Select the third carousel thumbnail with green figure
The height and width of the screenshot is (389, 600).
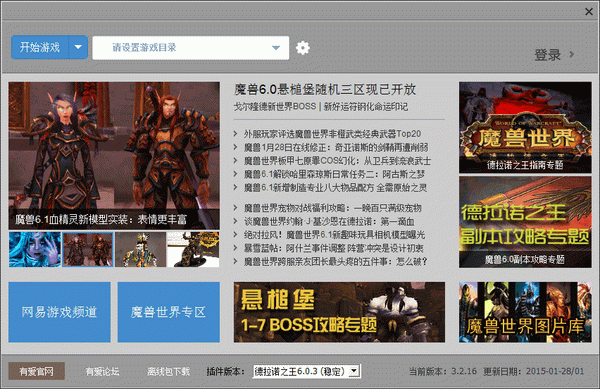[140, 249]
